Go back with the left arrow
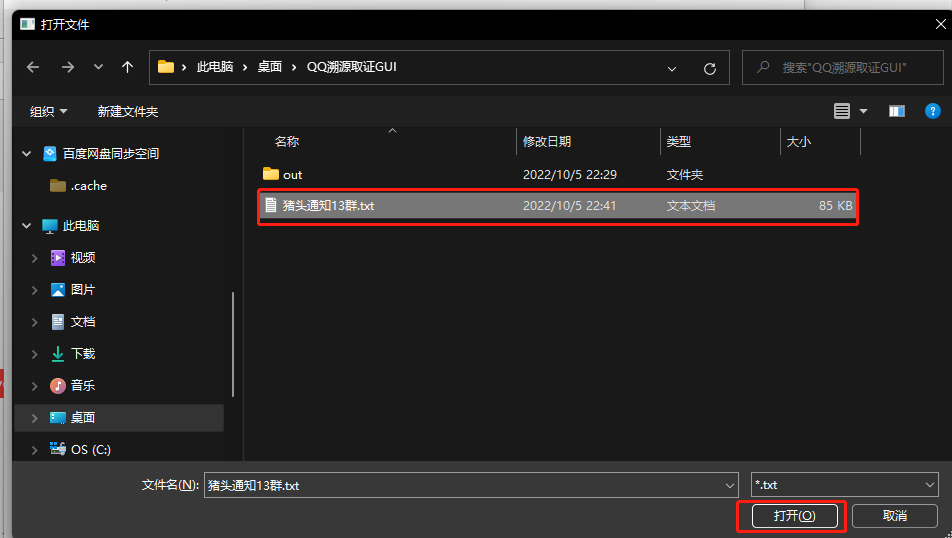This screenshot has width=952, height=538. point(33,67)
